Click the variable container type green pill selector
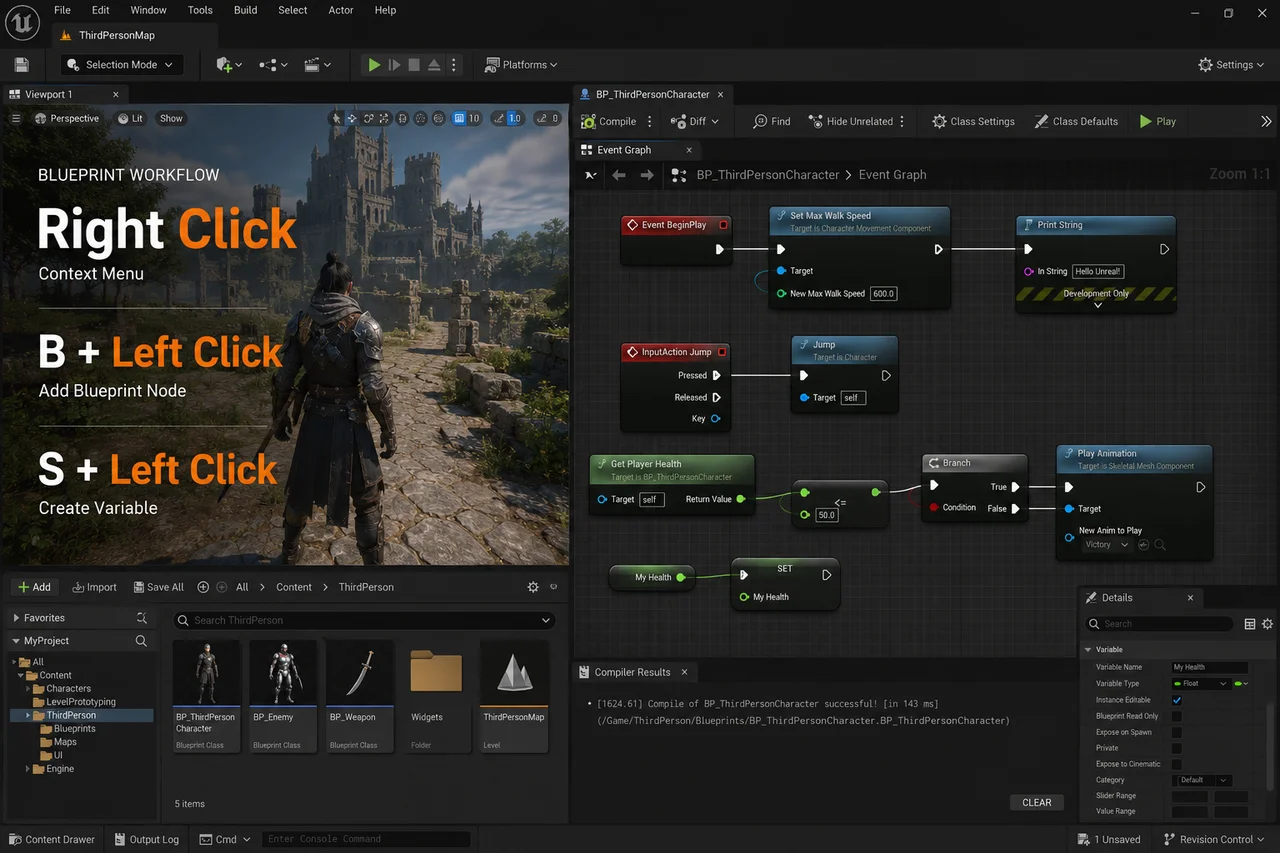Screen dimensions: 1280x853 pyautogui.click(x=1243, y=684)
